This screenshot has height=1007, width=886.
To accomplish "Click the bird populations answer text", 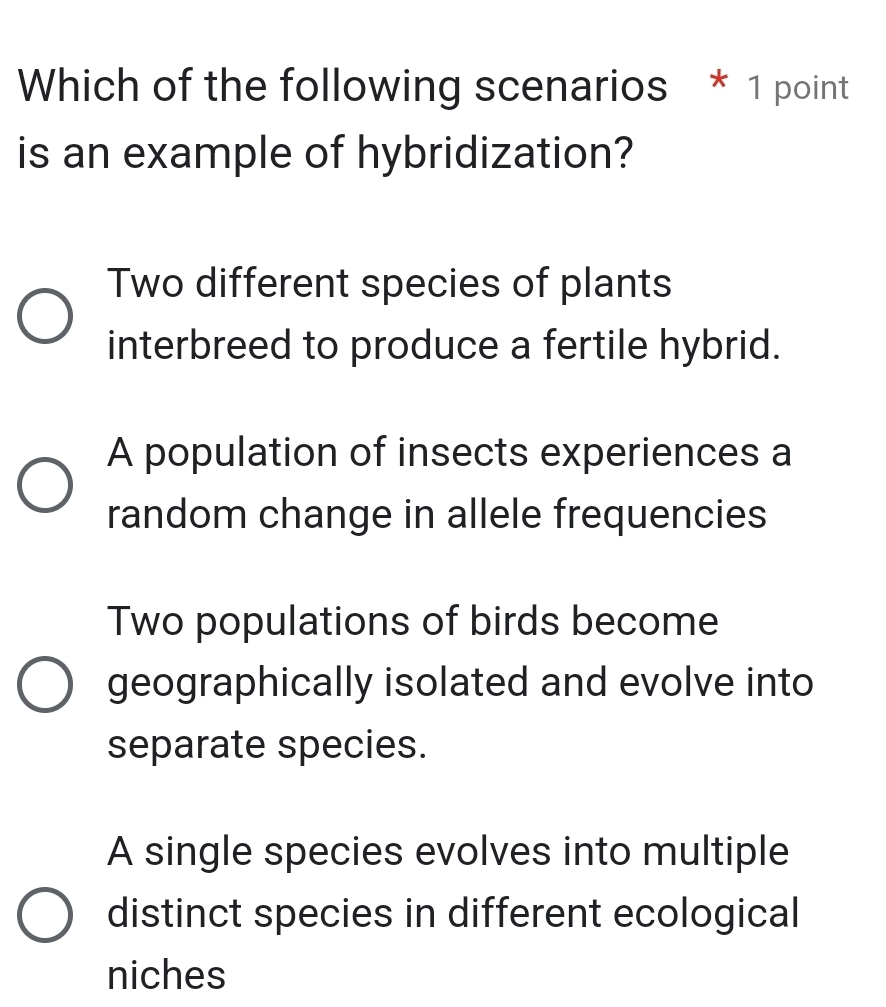I will click(460, 683).
